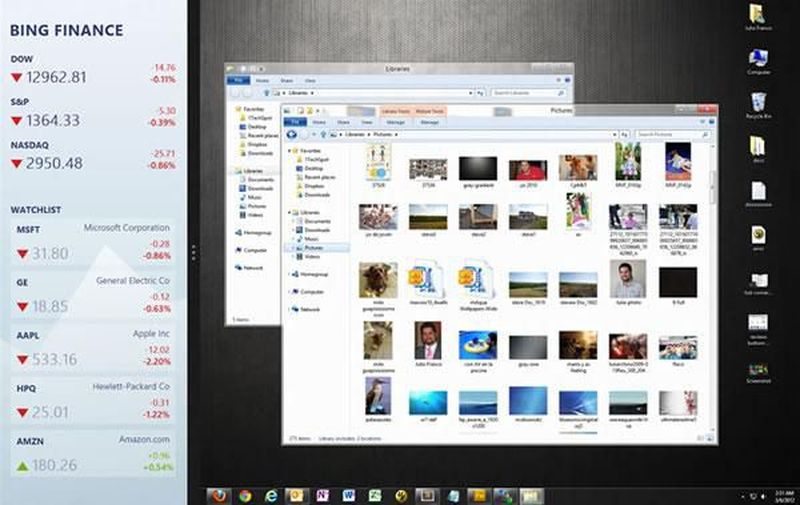Select Pictures in the Libraries tree
Screen dimensions: 800x505
click(x=313, y=246)
